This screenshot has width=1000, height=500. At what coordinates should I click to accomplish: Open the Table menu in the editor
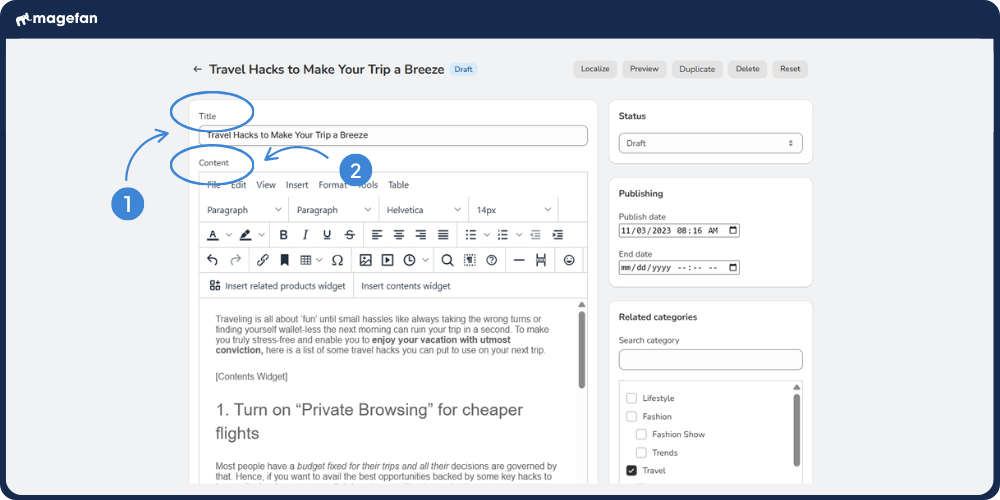[x=398, y=185]
